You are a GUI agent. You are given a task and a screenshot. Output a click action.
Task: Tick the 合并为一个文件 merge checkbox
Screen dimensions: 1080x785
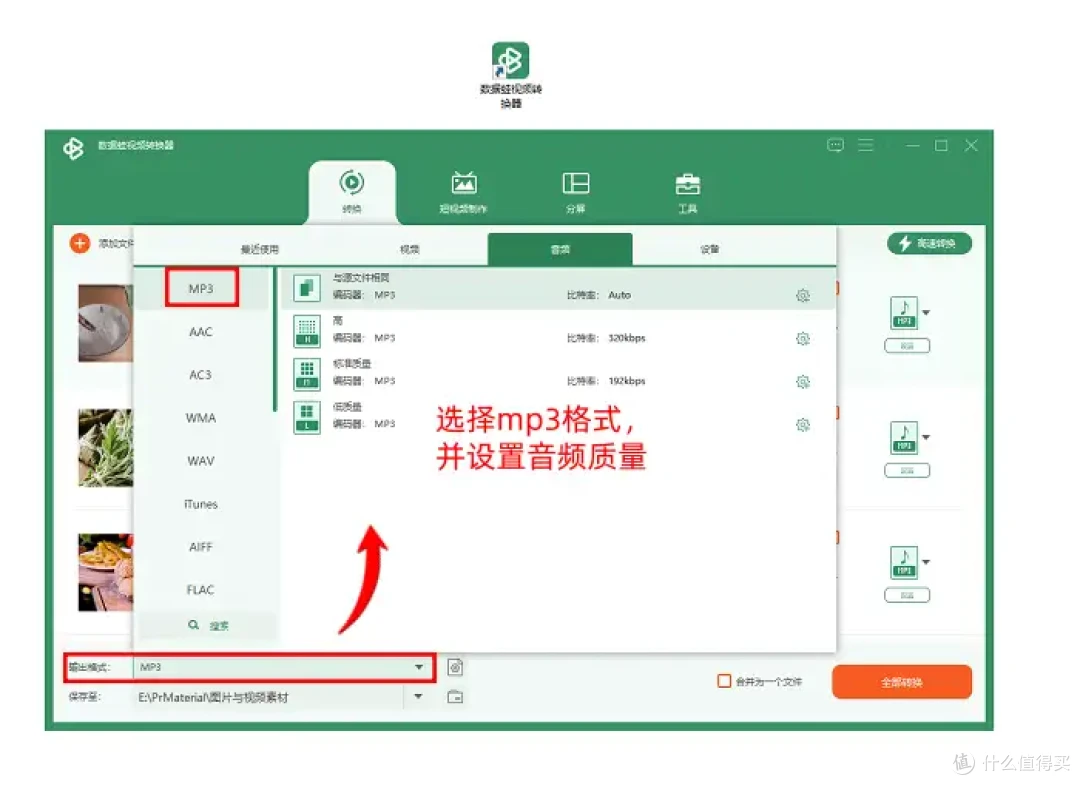[x=724, y=681]
